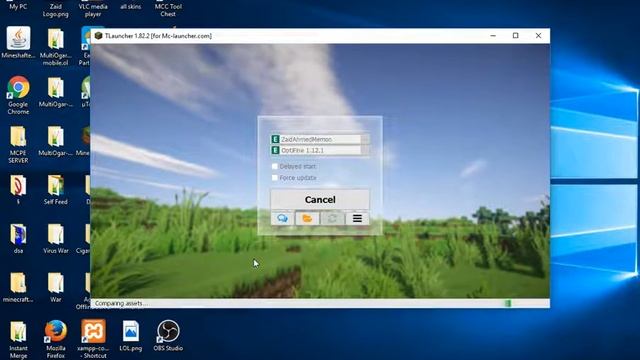Select the Google Chrome desktop shortcut

(18, 95)
